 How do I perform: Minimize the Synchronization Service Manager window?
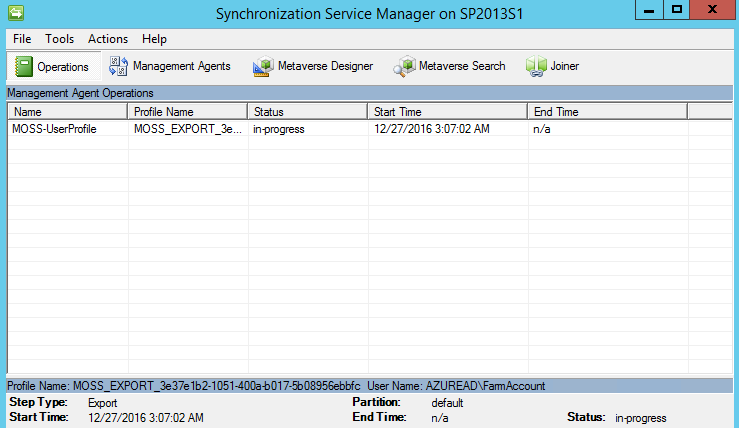[x=649, y=10]
